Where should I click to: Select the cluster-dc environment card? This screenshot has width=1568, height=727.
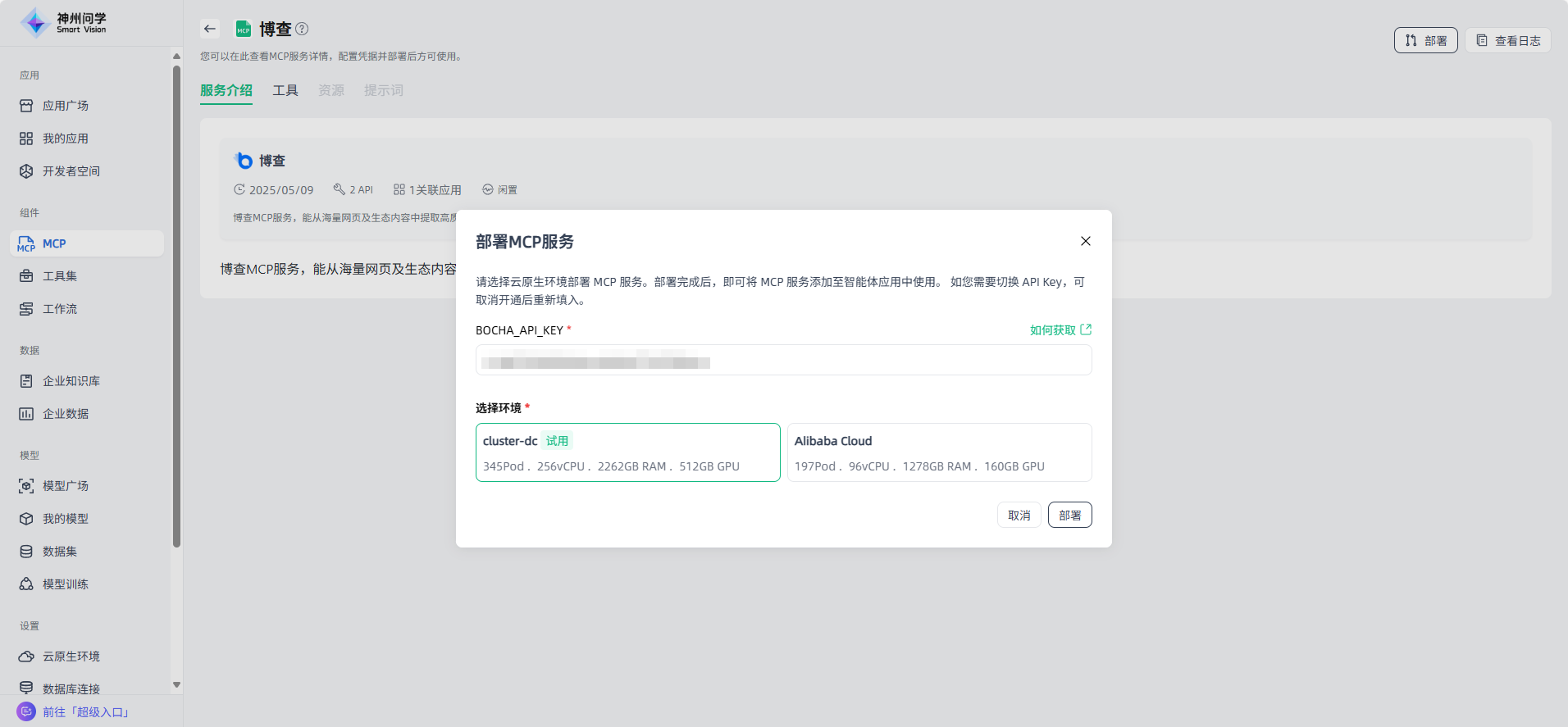click(627, 452)
